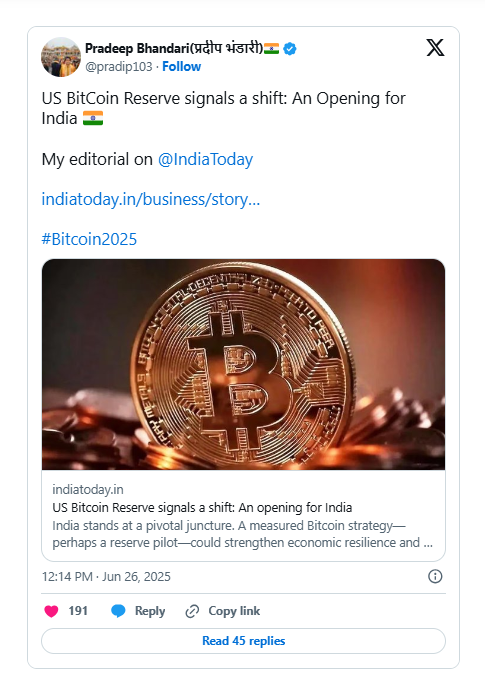Click the Reply label
The width and height of the screenshot is (485, 691).
150,611
